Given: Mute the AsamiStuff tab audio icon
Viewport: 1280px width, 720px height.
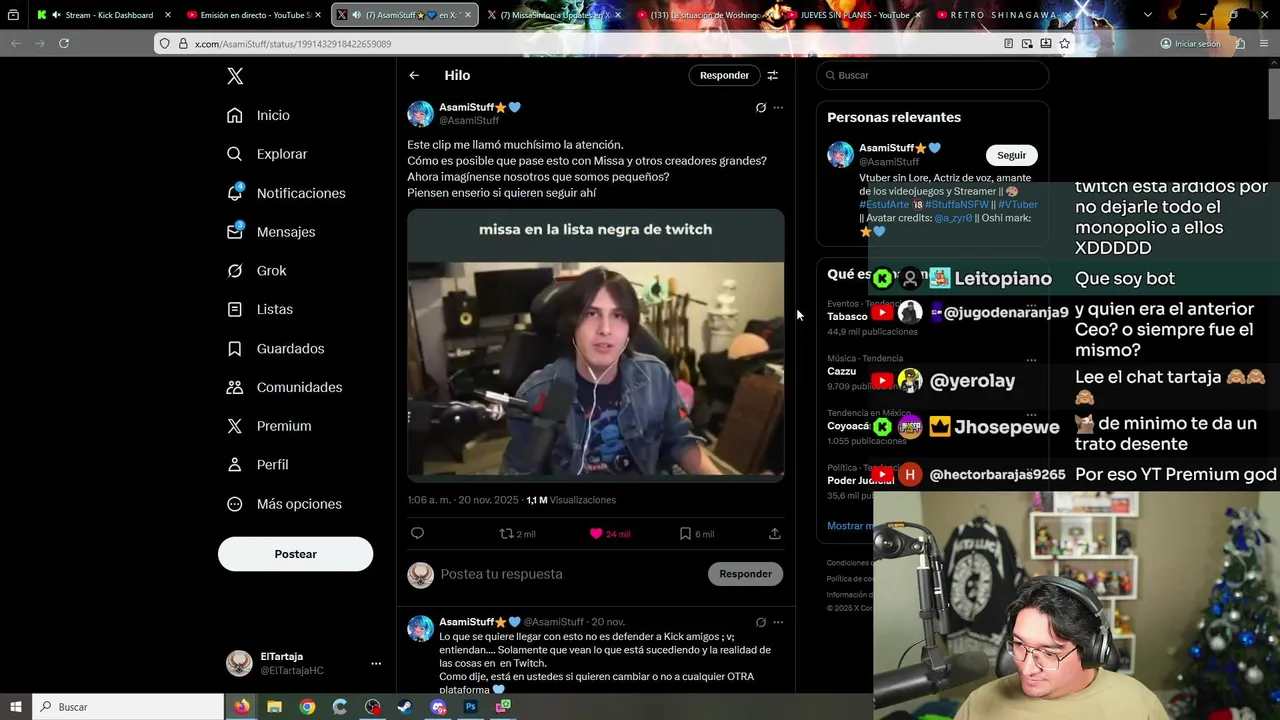Looking at the screenshot, I should [356, 15].
